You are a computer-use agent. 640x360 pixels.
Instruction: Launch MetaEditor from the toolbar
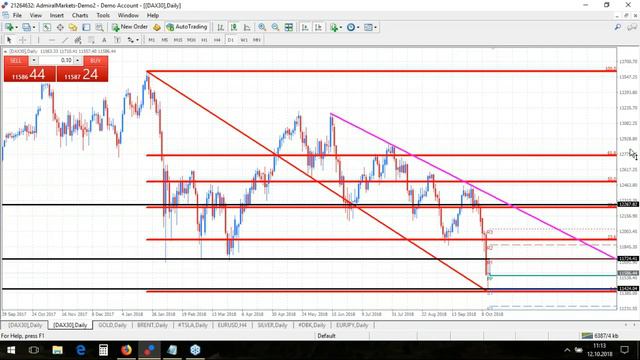coord(157,27)
